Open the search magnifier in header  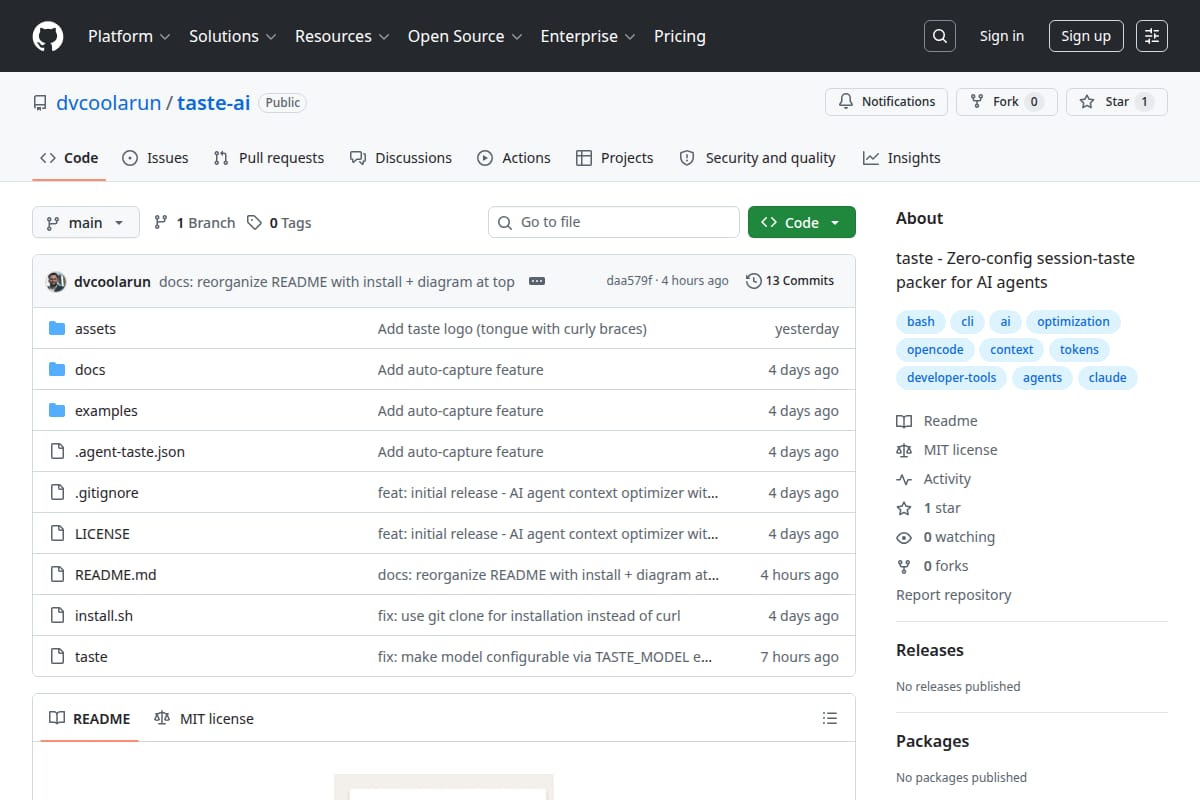(x=939, y=36)
